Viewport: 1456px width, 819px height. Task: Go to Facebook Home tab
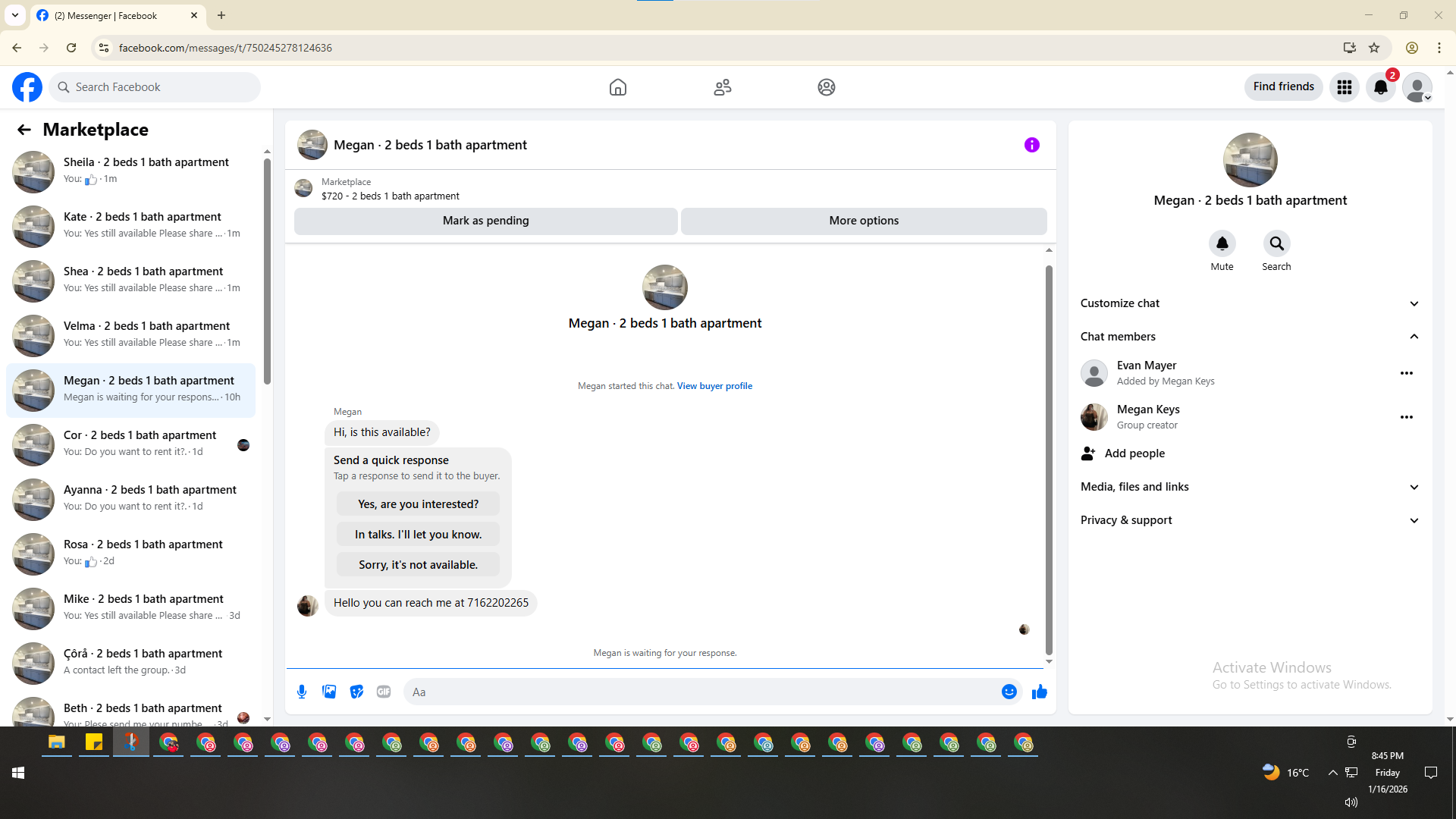coord(617,87)
